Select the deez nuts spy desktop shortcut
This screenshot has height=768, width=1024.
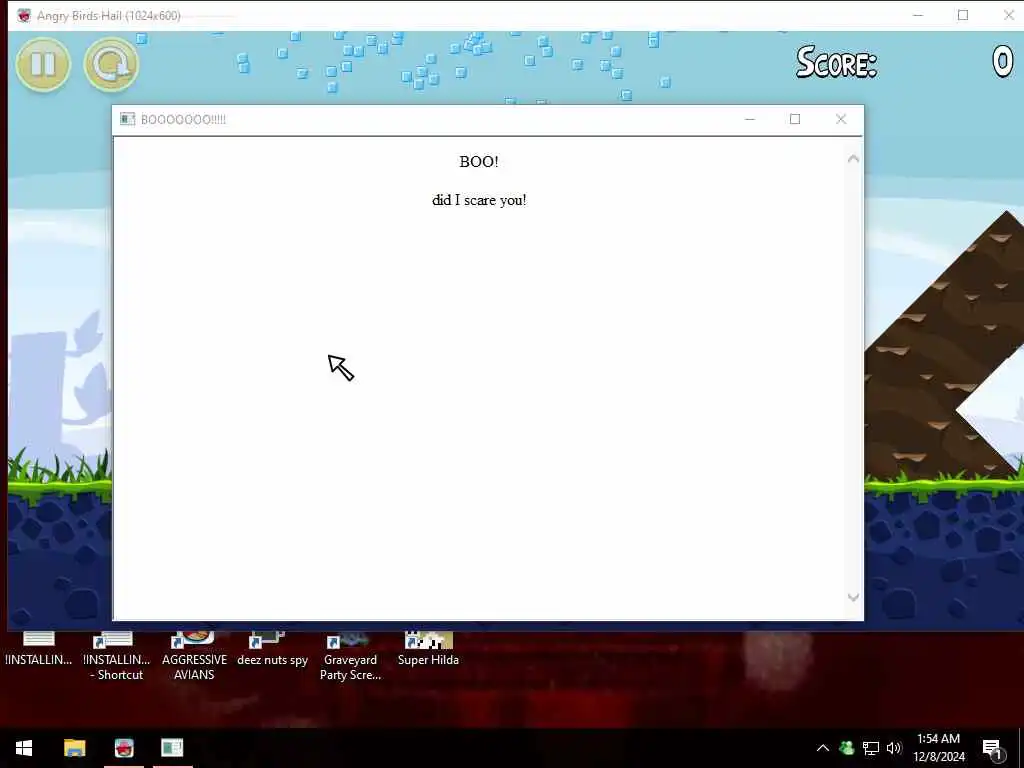tap(272, 651)
